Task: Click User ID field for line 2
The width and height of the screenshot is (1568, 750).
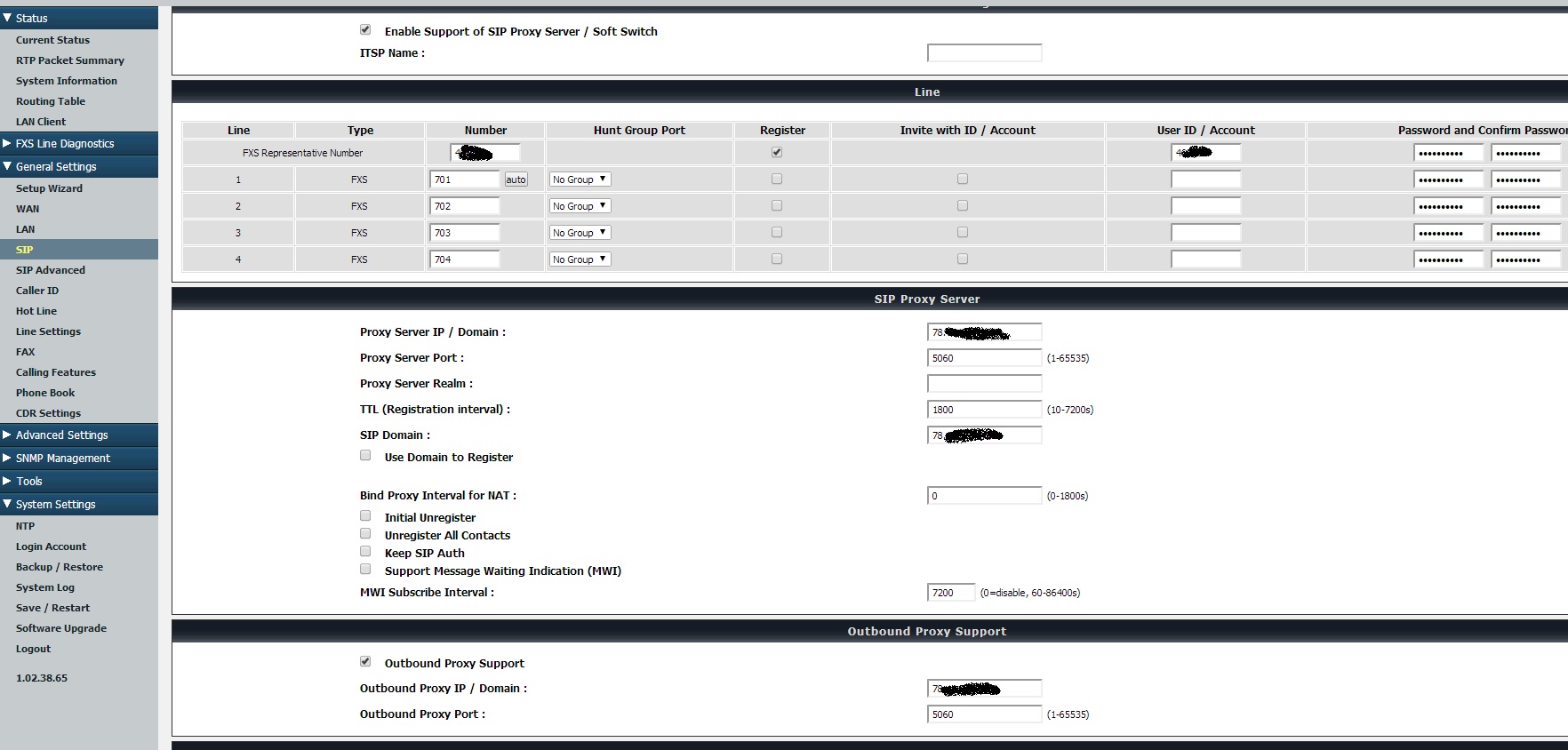Action: 1205,206
